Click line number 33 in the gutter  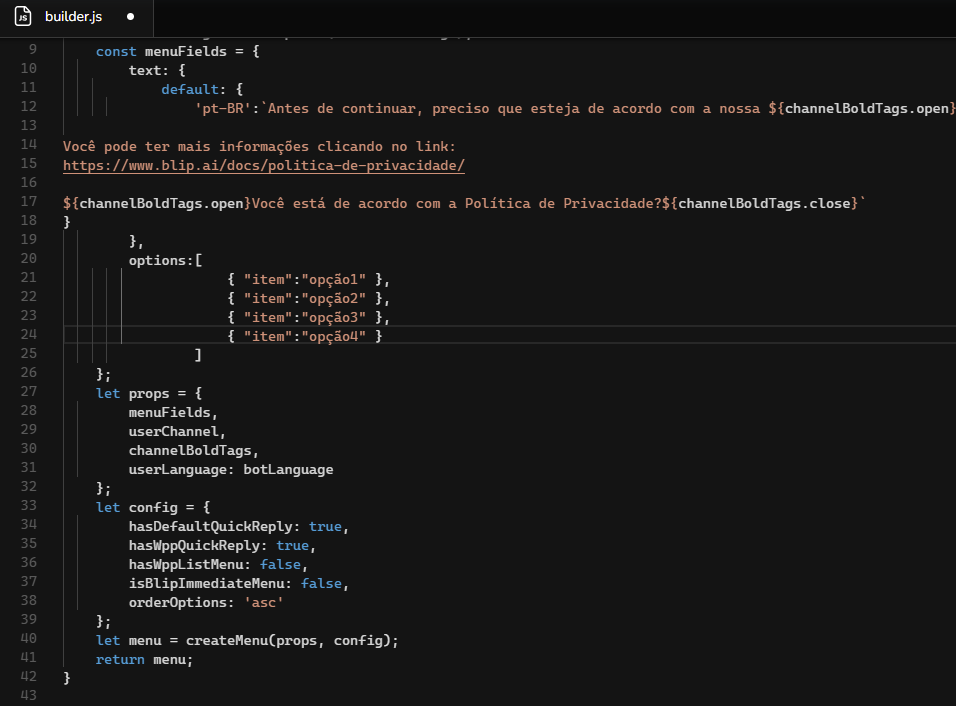29,505
